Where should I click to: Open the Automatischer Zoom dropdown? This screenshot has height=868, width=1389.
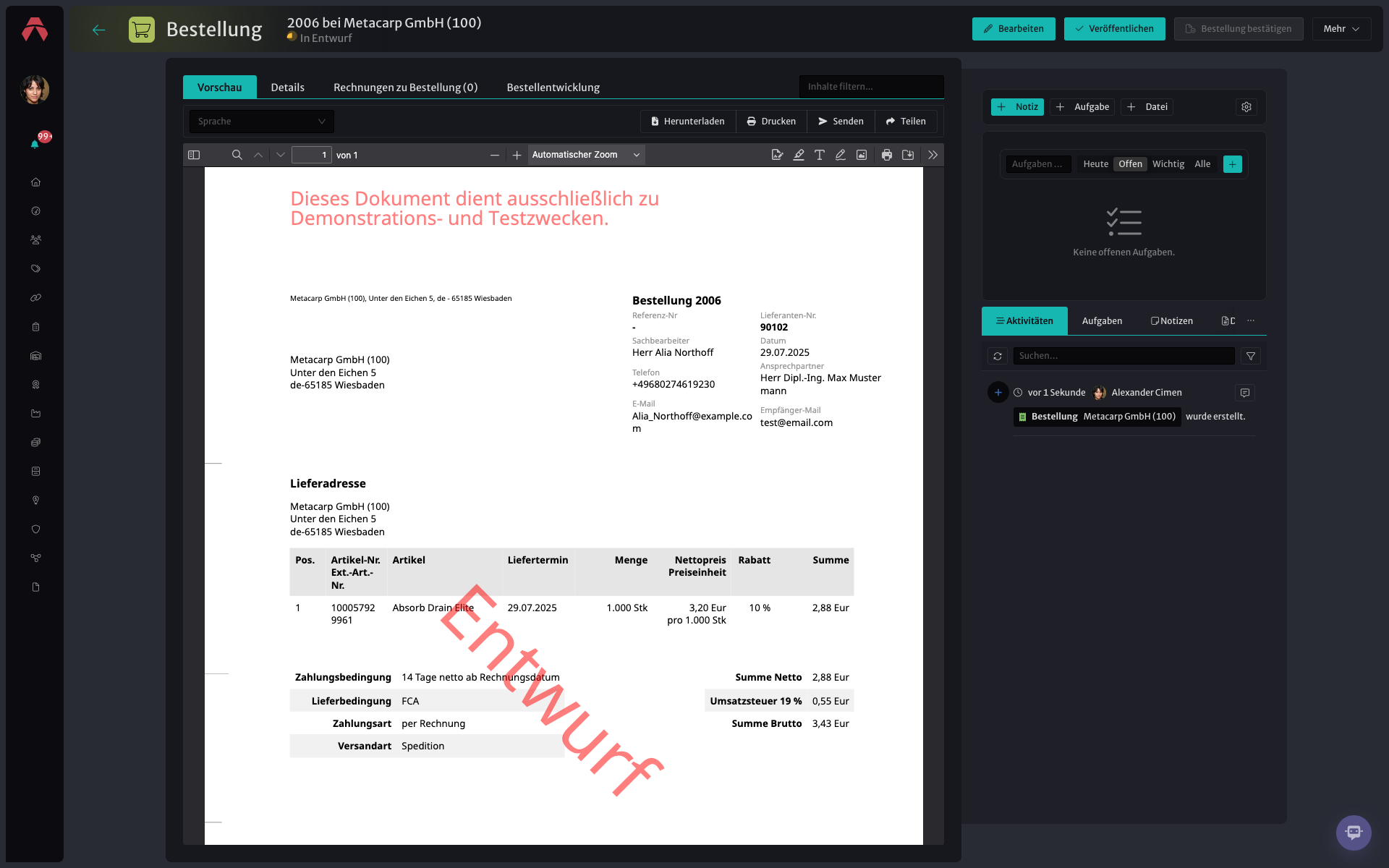[x=586, y=155]
